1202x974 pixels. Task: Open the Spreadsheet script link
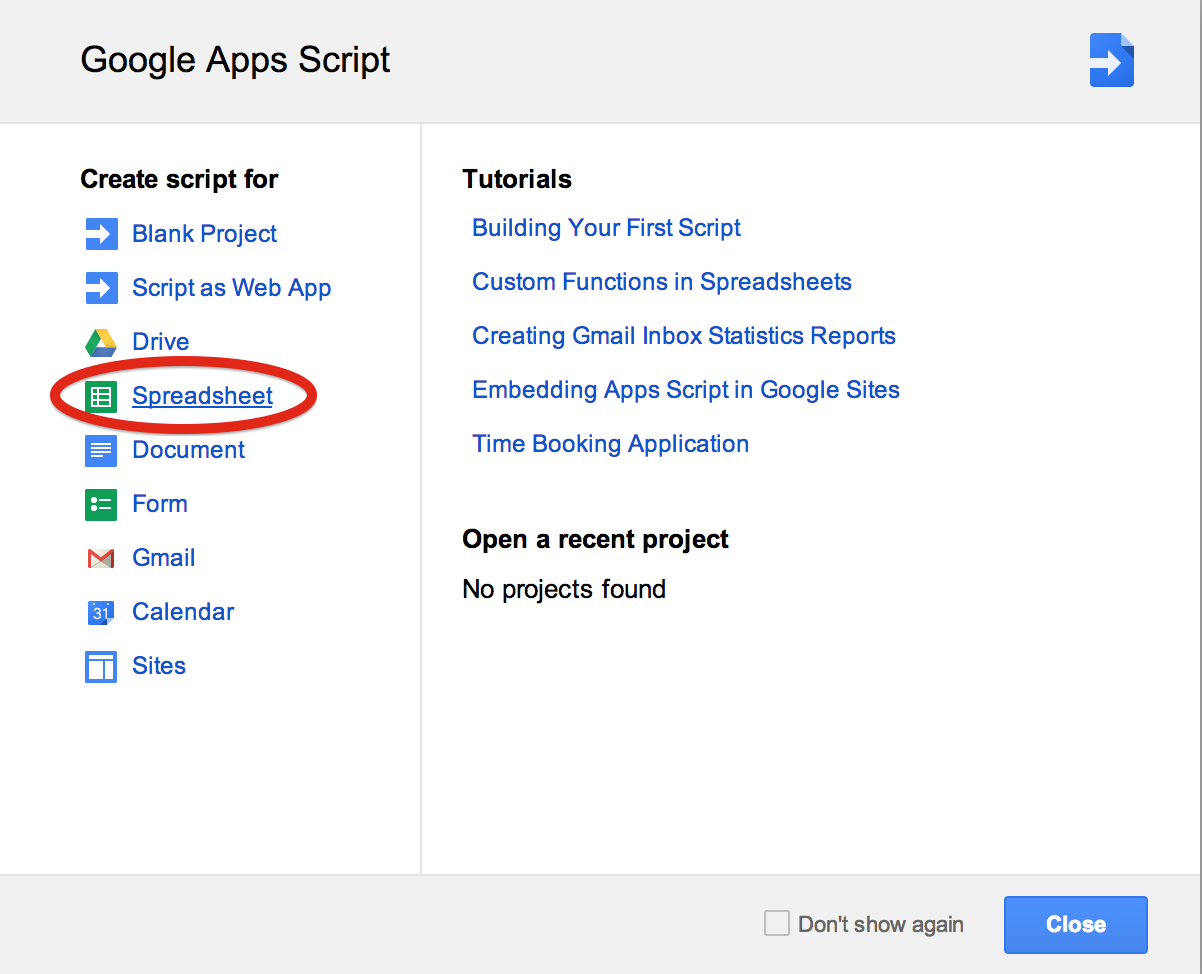click(202, 396)
